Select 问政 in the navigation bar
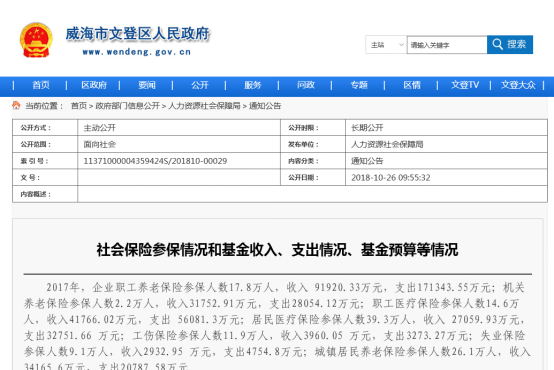 pos(306,85)
